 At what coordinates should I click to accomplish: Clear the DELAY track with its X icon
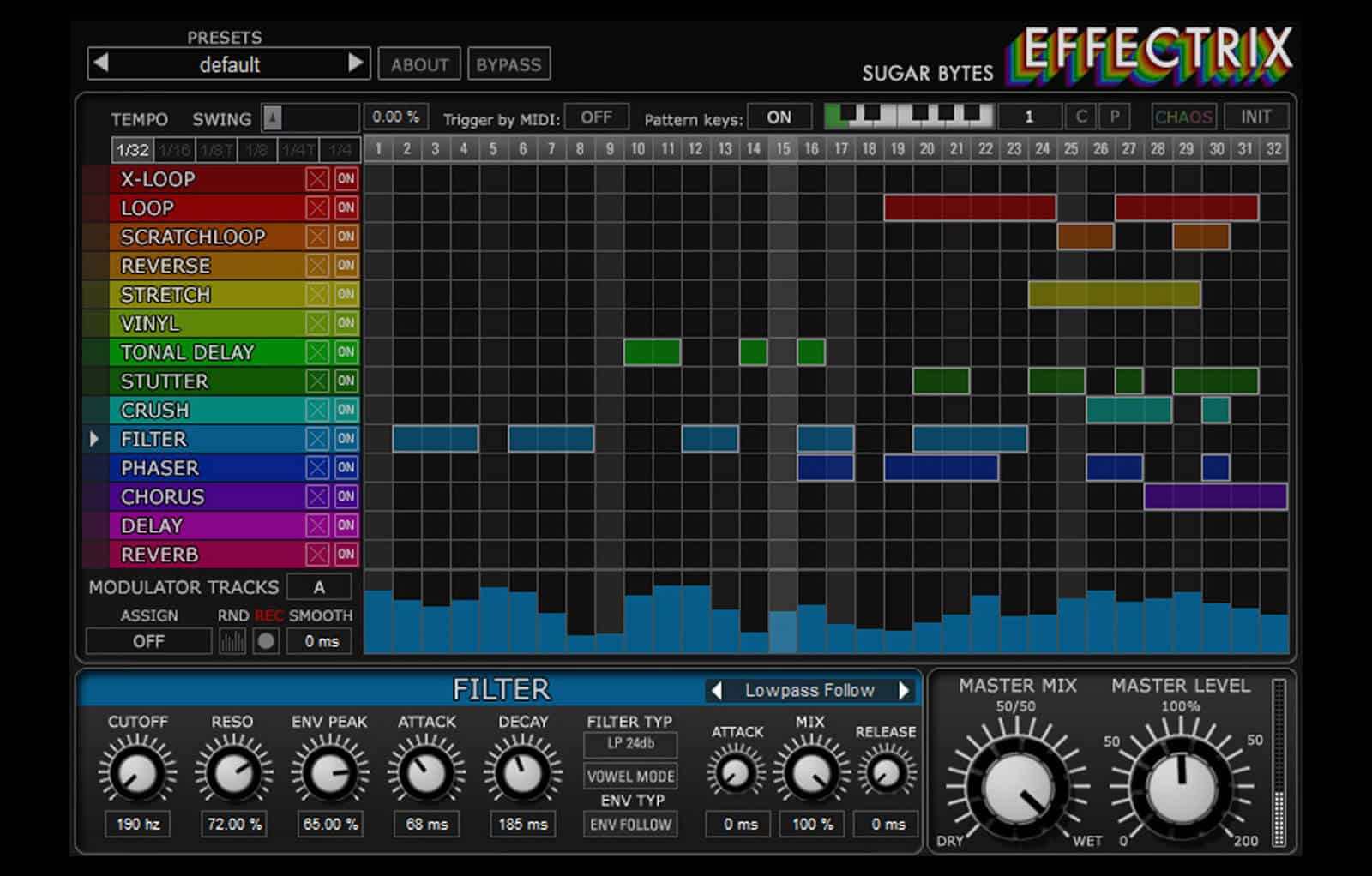(317, 525)
